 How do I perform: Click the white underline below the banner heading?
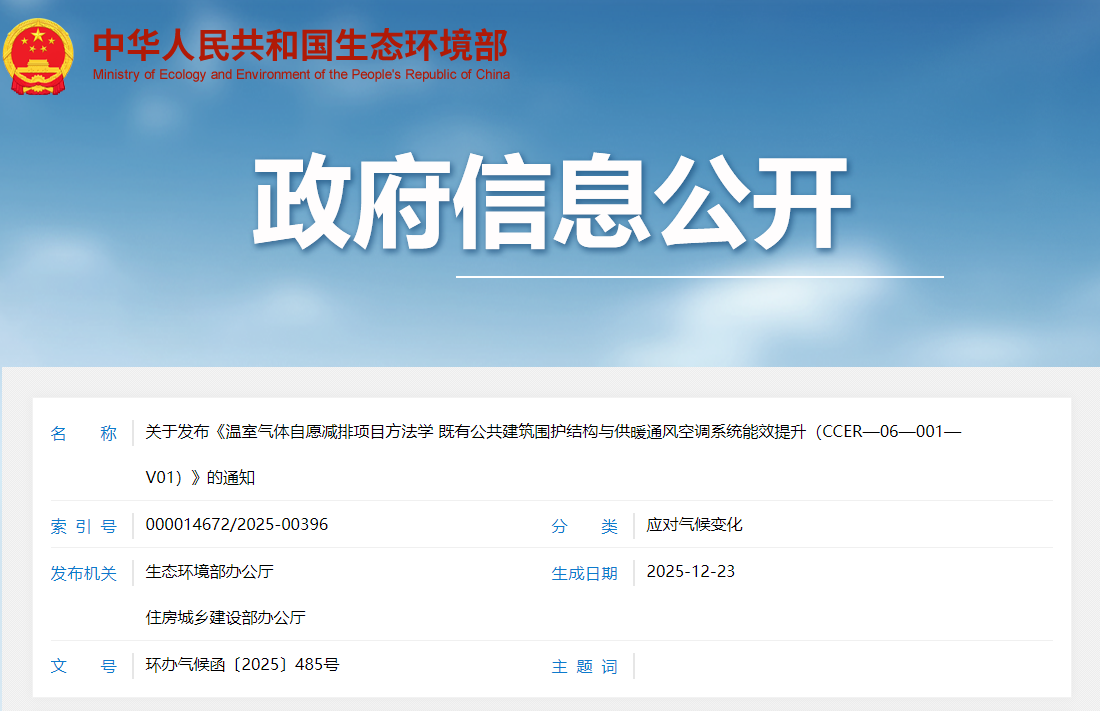pyautogui.click(x=699, y=276)
